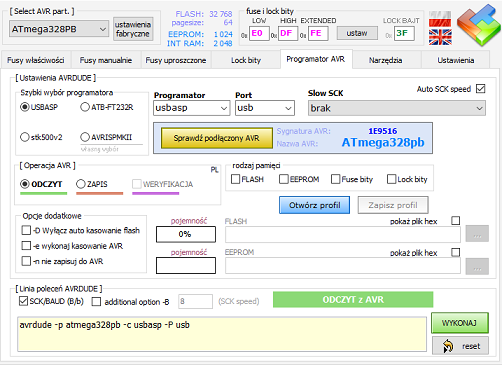Click ustawienia fabryczne button

(133, 29)
